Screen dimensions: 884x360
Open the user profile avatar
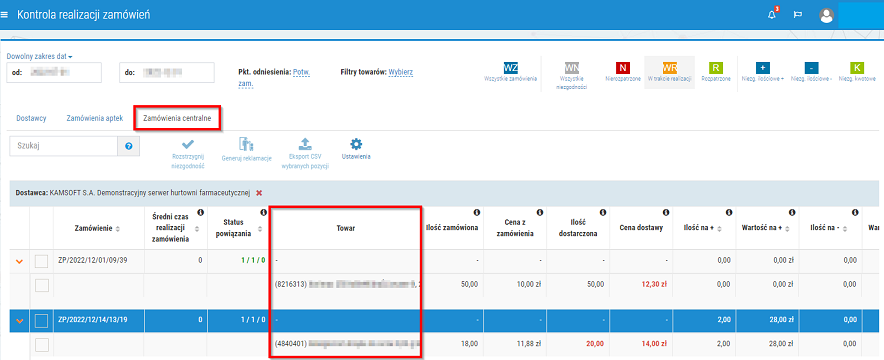click(x=826, y=15)
